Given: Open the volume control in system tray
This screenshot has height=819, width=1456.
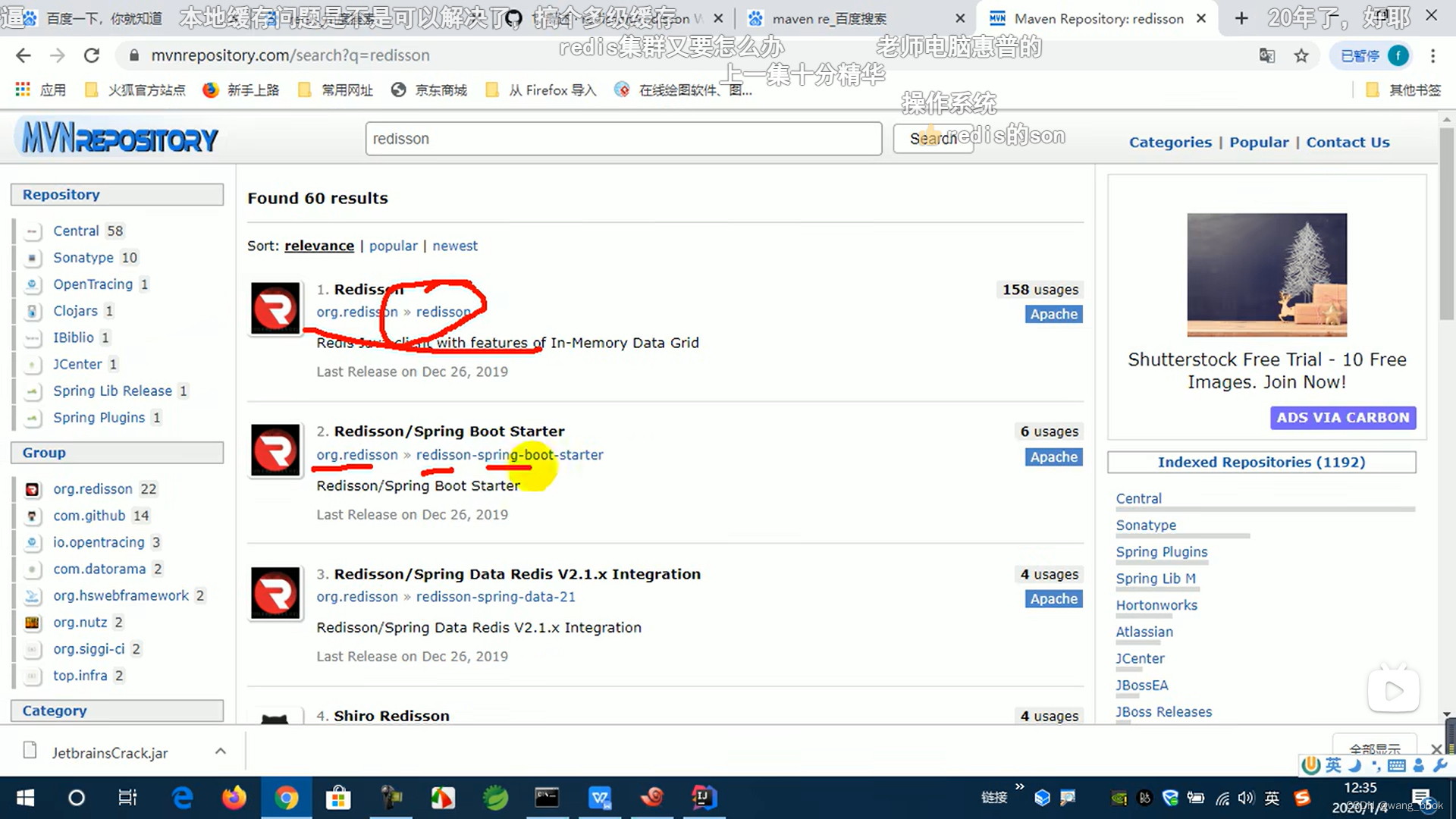Looking at the screenshot, I should [1246, 798].
